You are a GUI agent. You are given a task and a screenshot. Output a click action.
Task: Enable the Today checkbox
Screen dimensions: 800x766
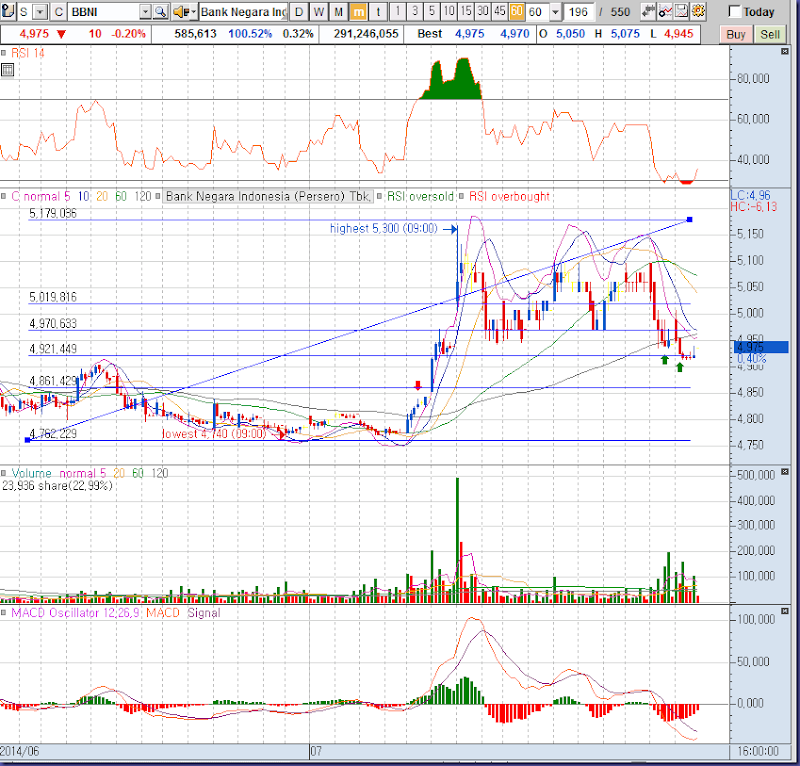pos(735,11)
